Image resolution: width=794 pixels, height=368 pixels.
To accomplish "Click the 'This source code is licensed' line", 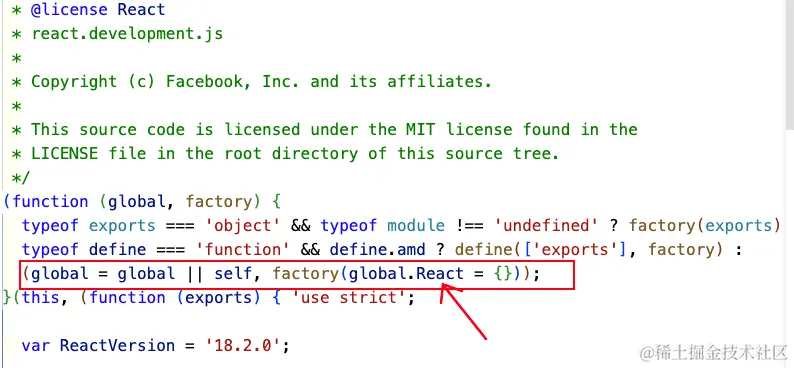I will [x=324, y=130].
